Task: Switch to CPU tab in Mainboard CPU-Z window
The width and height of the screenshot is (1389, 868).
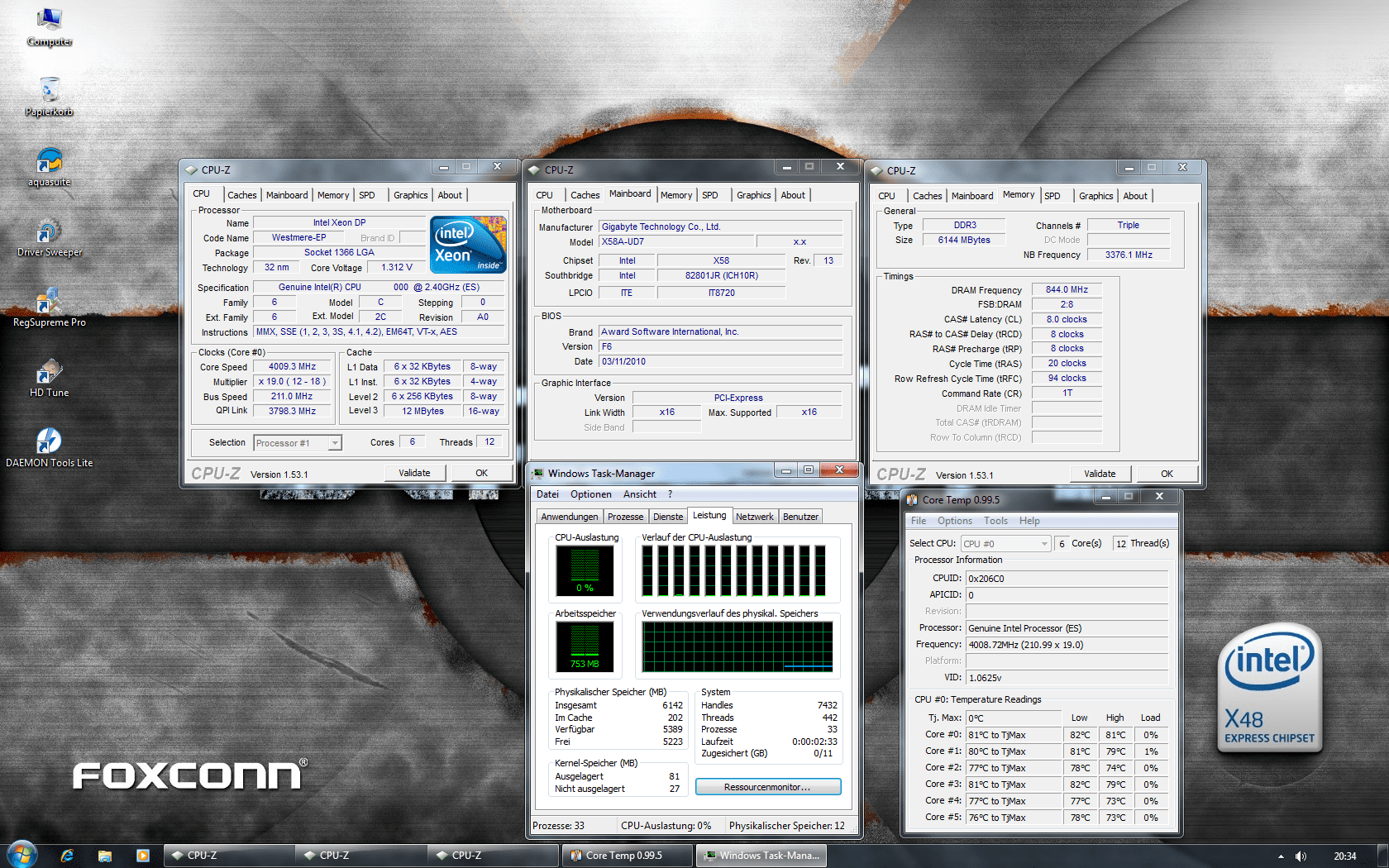Action: [544, 195]
